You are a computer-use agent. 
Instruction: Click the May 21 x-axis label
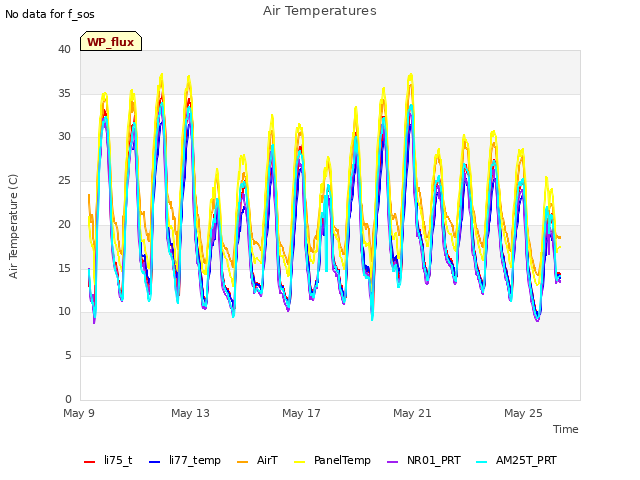412,413
